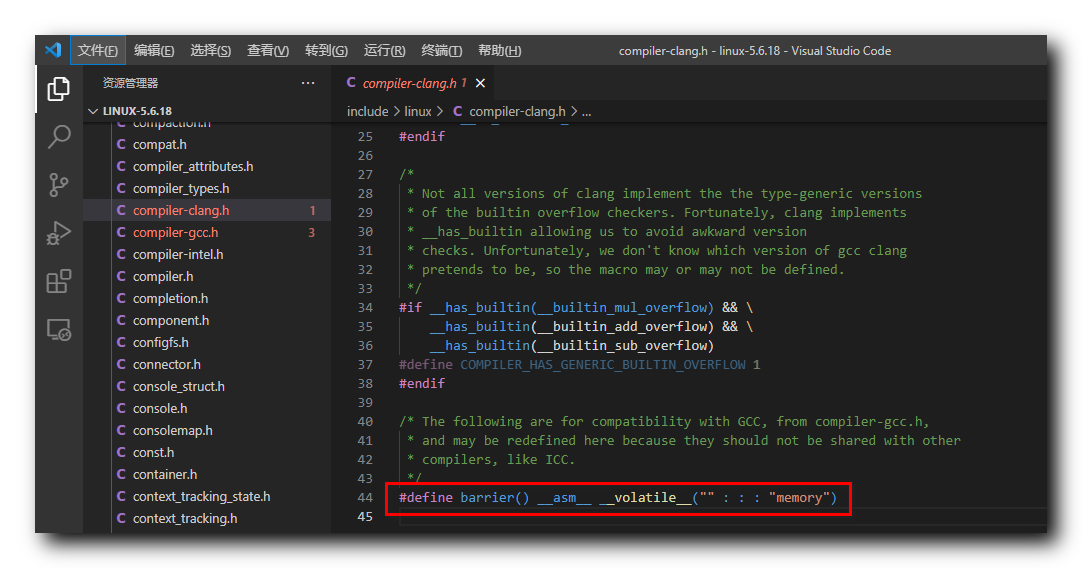Open the Source Control view icon
Image resolution: width=1082 pixels, height=568 pixels.
59,185
